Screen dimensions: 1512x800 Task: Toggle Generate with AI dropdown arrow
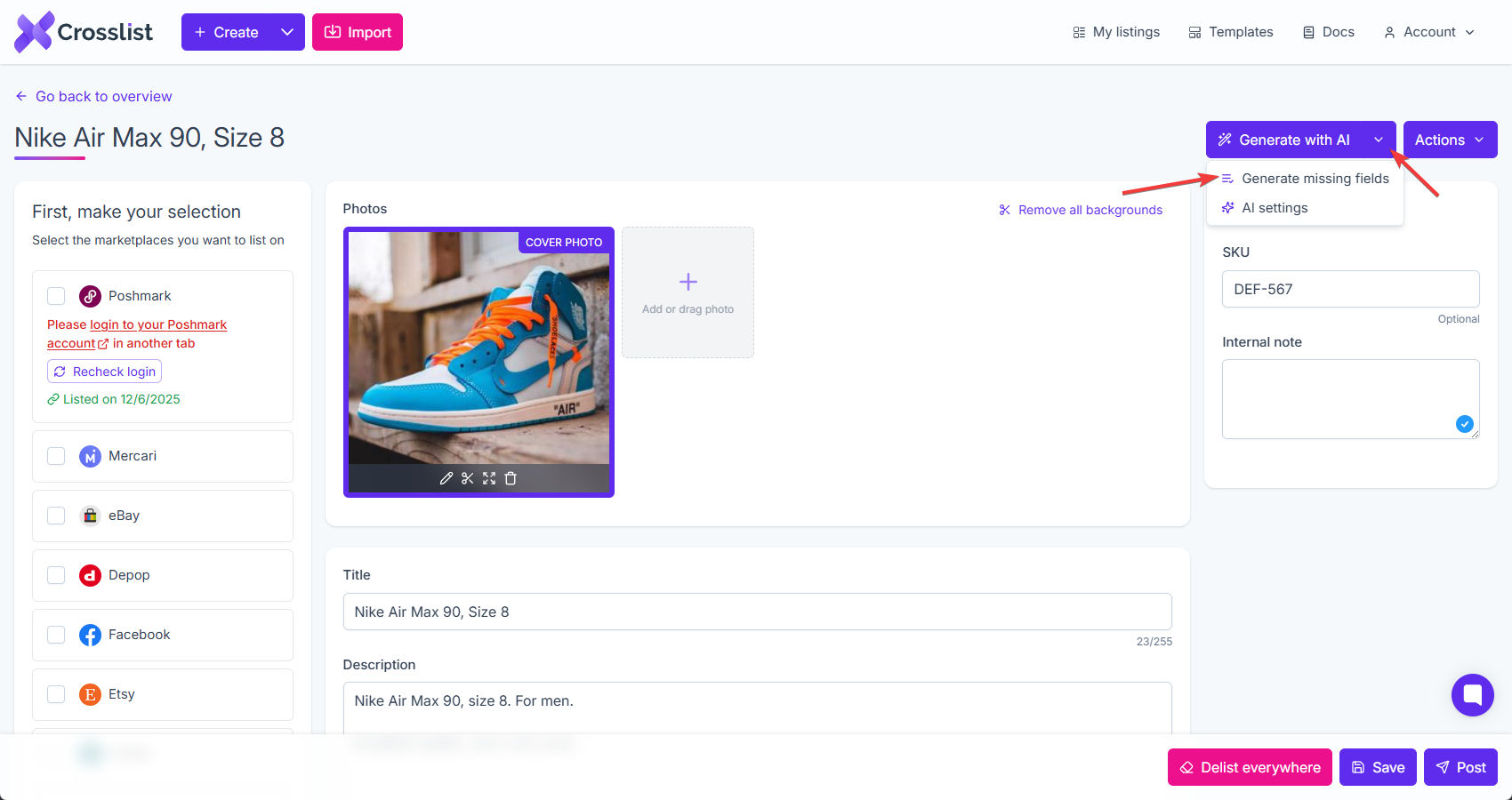click(1379, 140)
